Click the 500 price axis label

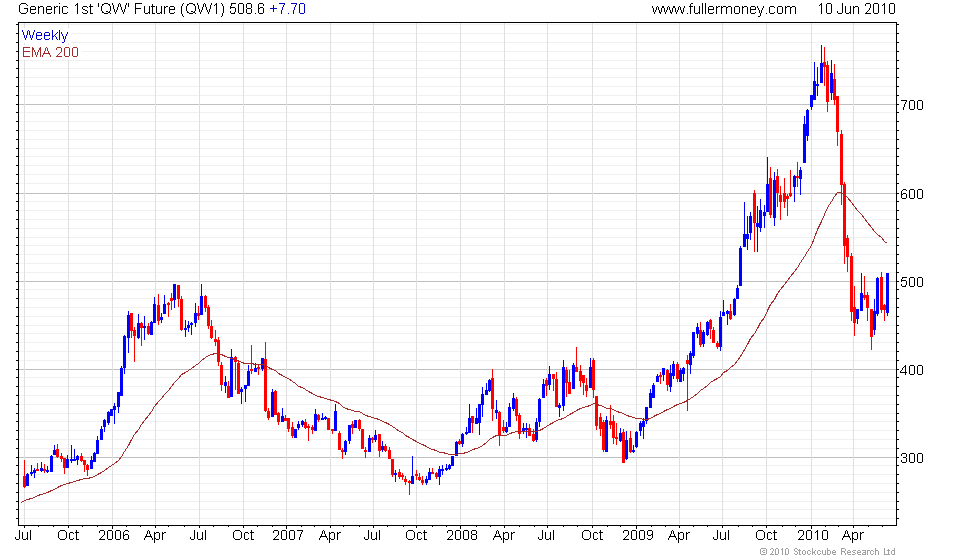pyautogui.click(x=912, y=282)
